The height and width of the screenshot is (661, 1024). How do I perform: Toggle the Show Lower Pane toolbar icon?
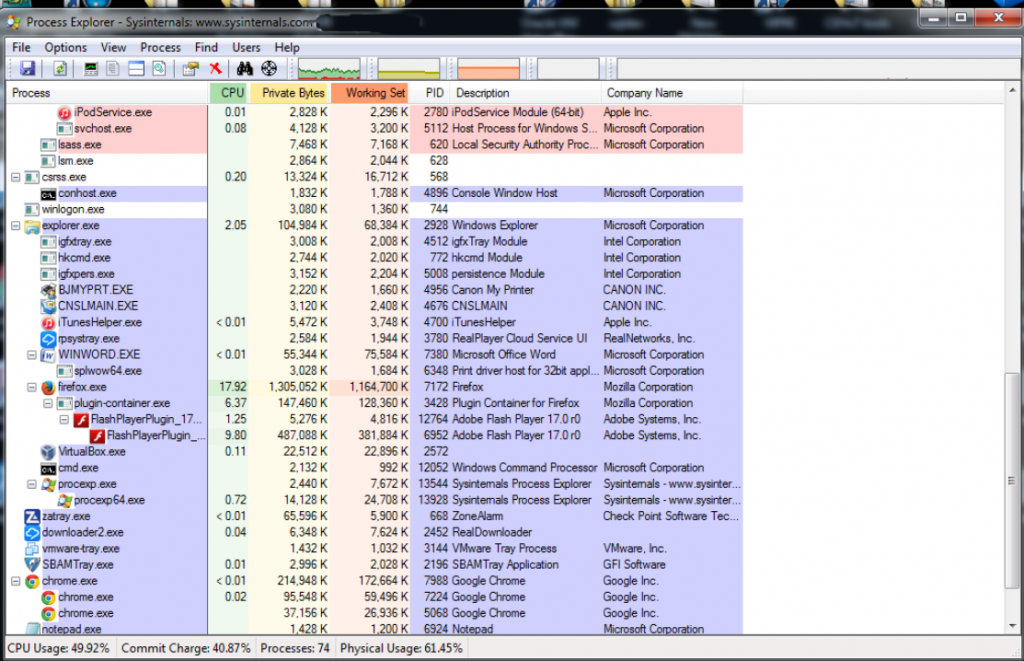coord(136,69)
